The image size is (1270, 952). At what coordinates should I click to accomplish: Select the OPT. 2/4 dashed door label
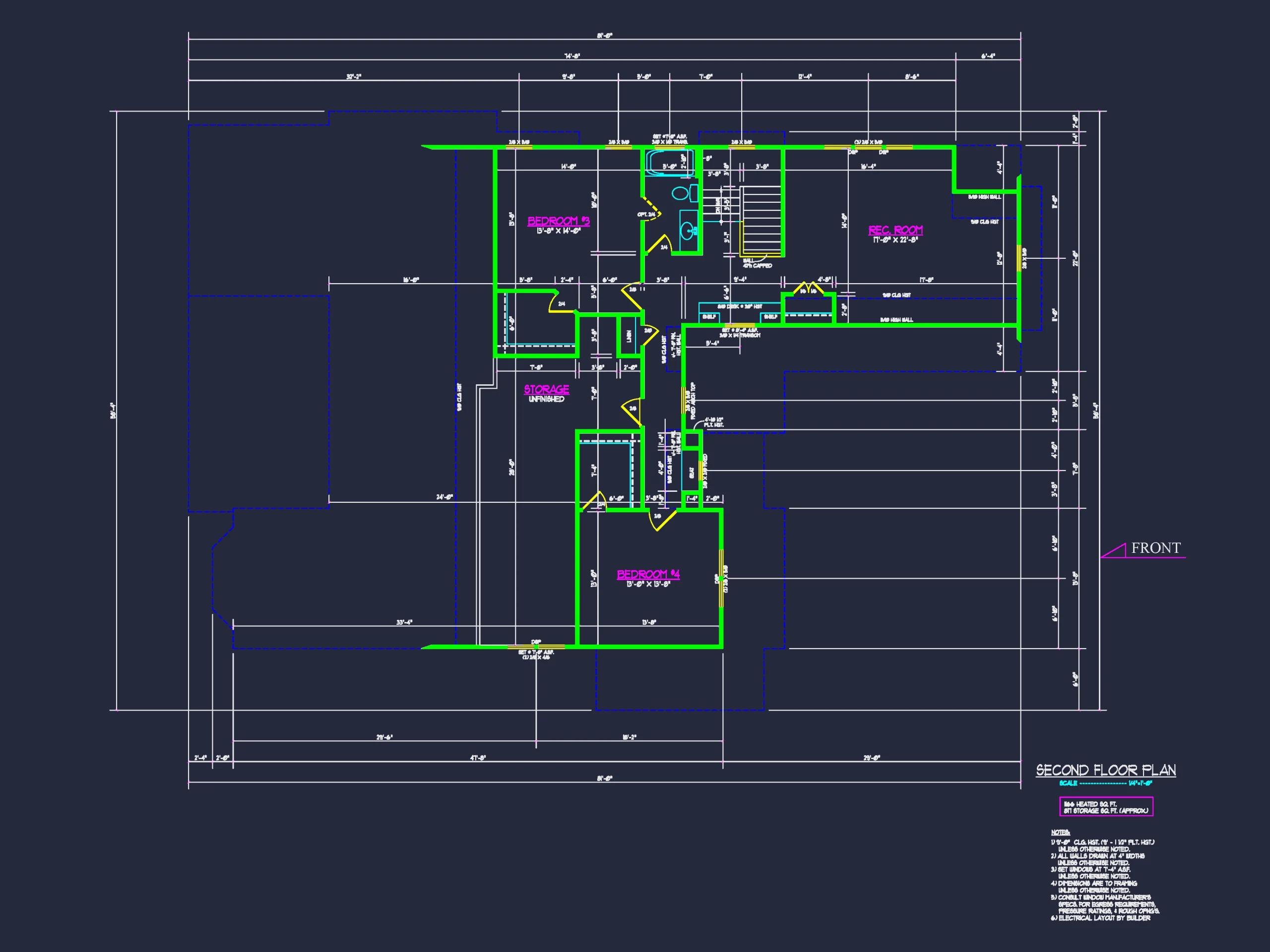pyautogui.click(x=646, y=215)
